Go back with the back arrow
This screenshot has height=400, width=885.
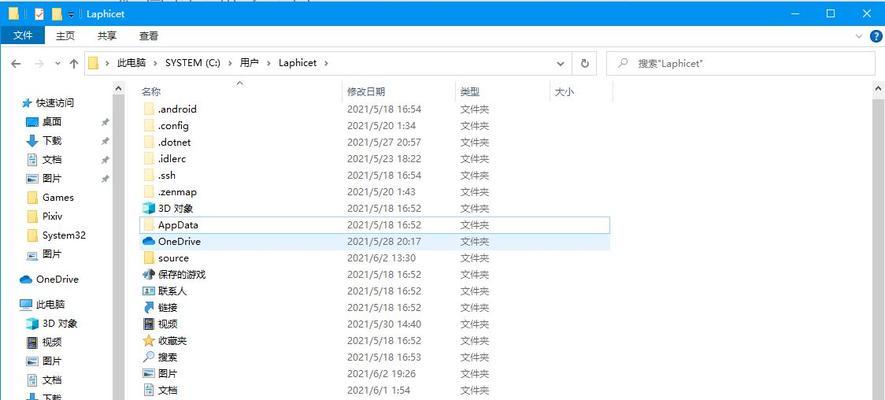[x=16, y=64]
